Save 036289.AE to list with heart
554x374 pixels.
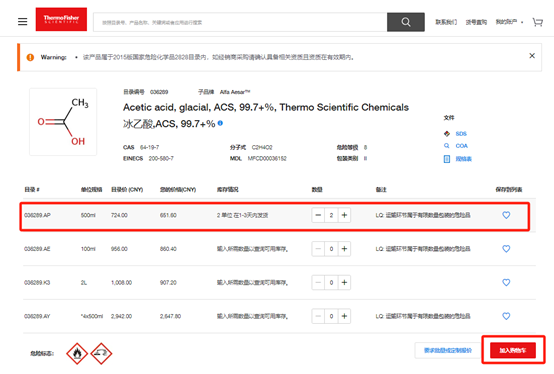coord(506,249)
